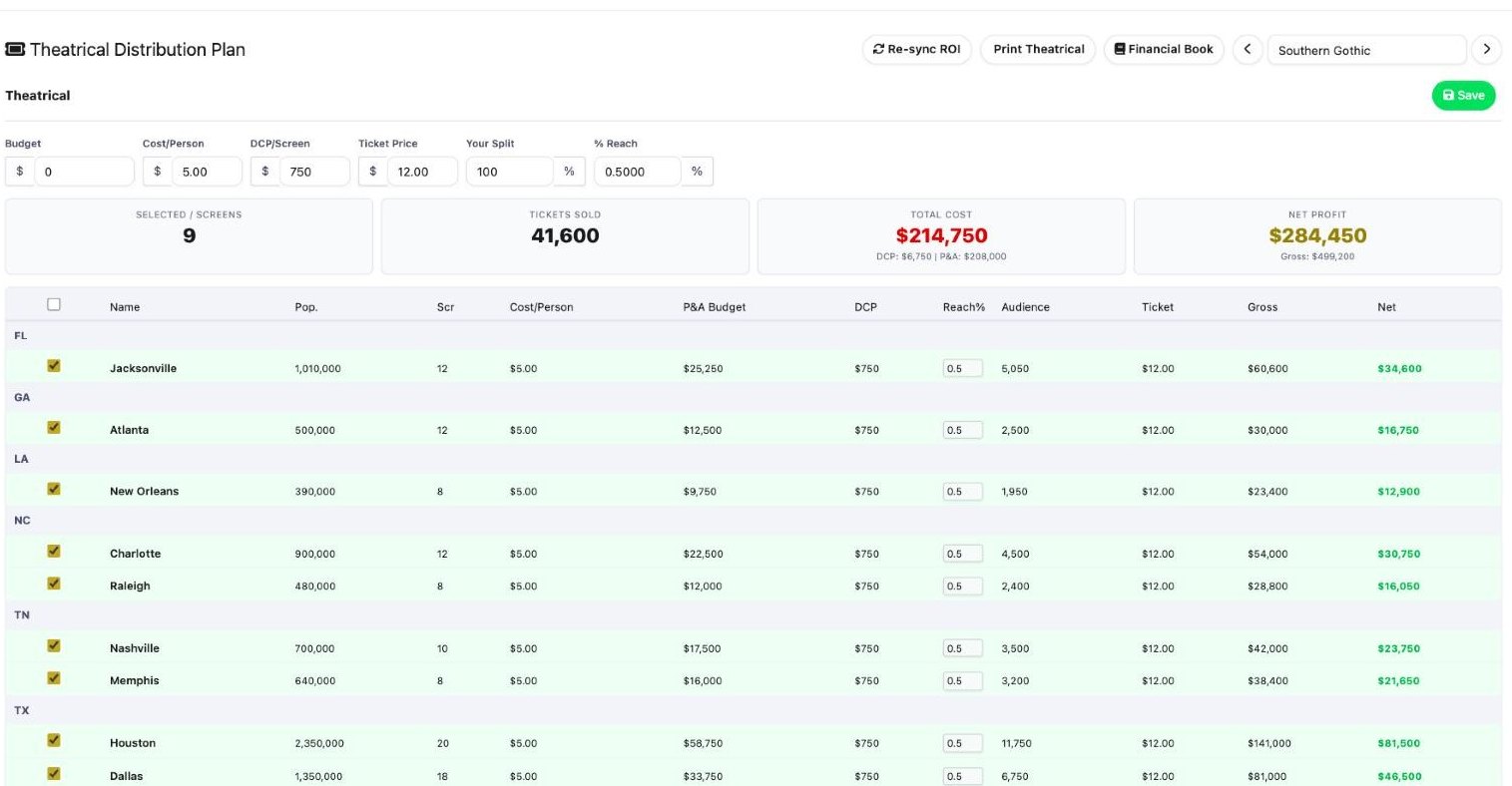Click the TN state group row
Screen dimensions: 1512x786
click(x=754, y=615)
